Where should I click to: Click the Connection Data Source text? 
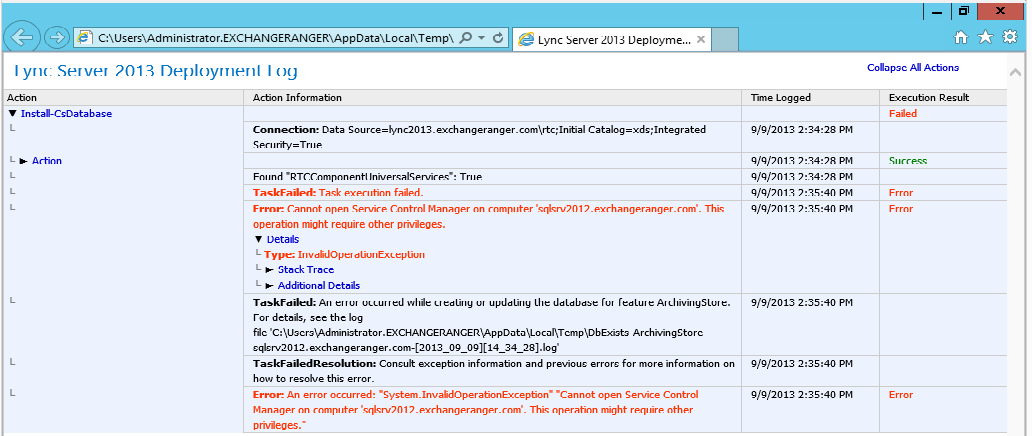(x=479, y=137)
